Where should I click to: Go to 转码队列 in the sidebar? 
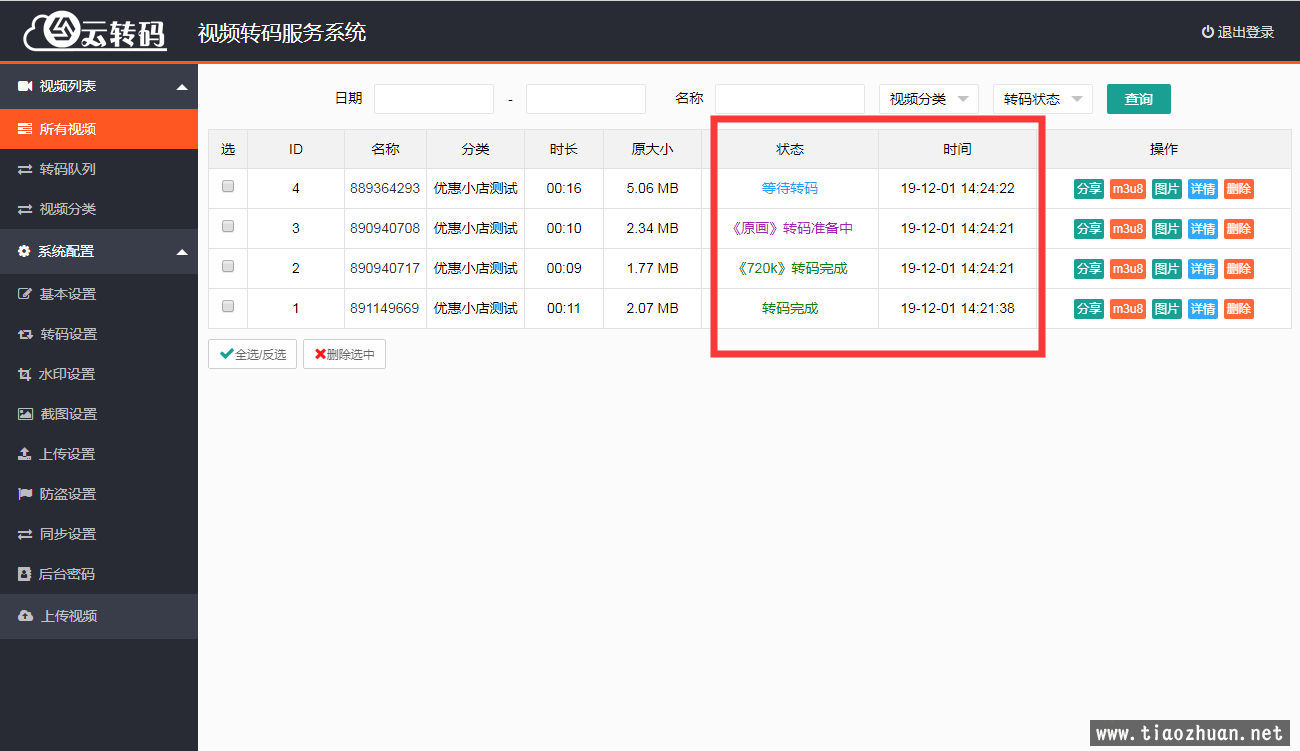tap(99, 169)
